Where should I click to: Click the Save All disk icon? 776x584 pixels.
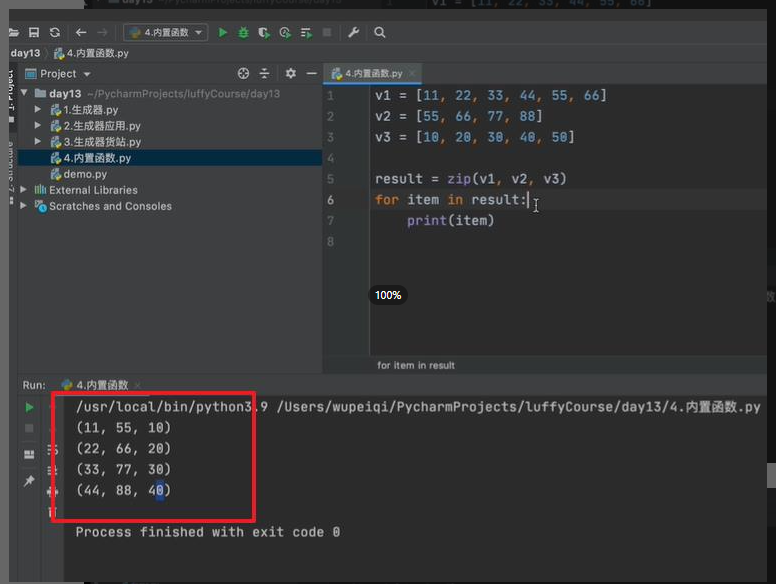point(34,33)
